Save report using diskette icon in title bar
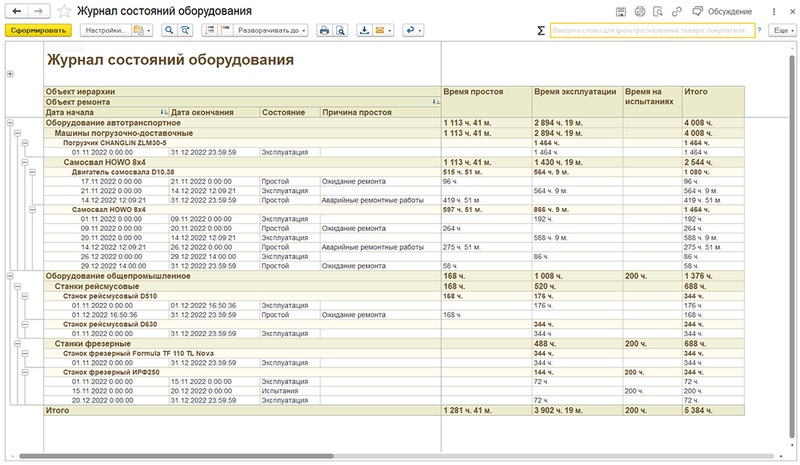The width and height of the screenshot is (800, 465). click(621, 11)
